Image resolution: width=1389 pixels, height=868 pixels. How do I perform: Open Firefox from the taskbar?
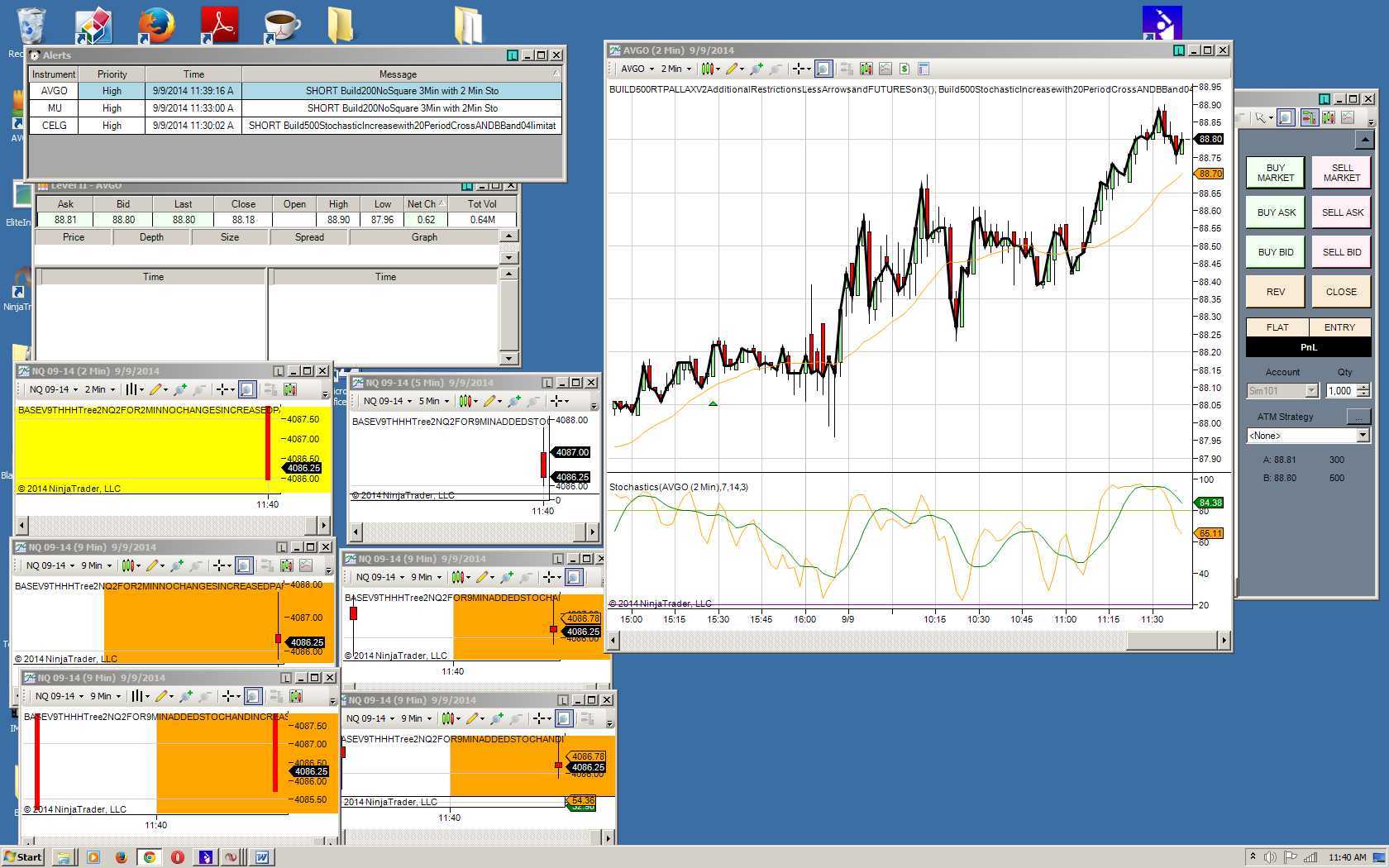point(121,857)
